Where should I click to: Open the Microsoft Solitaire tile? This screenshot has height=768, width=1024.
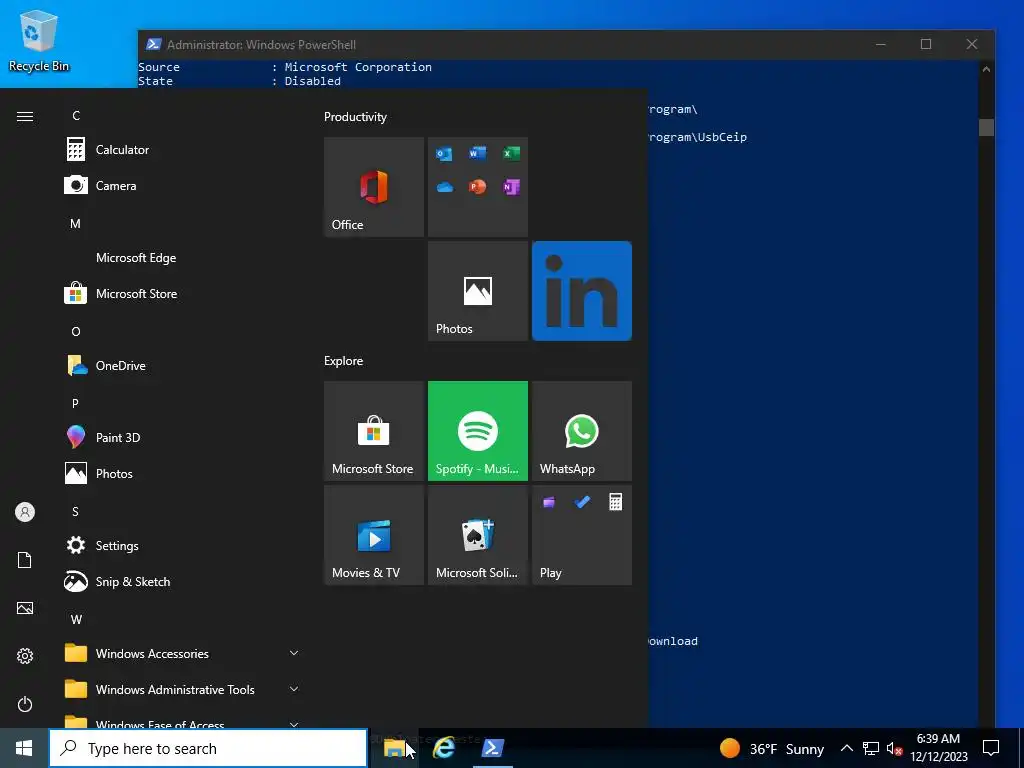point(478,535)
